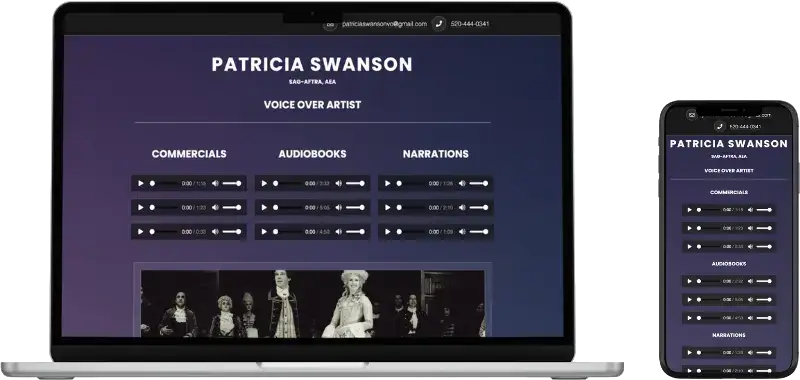
Task: Click COMMERCIALS heading on phone screen
Action: coord(729,192)
